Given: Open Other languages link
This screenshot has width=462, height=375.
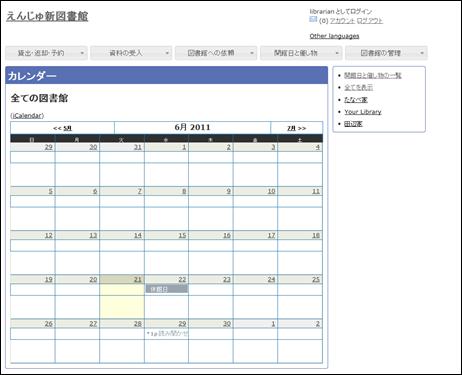Looking at the screenshot, I should 334,36.
